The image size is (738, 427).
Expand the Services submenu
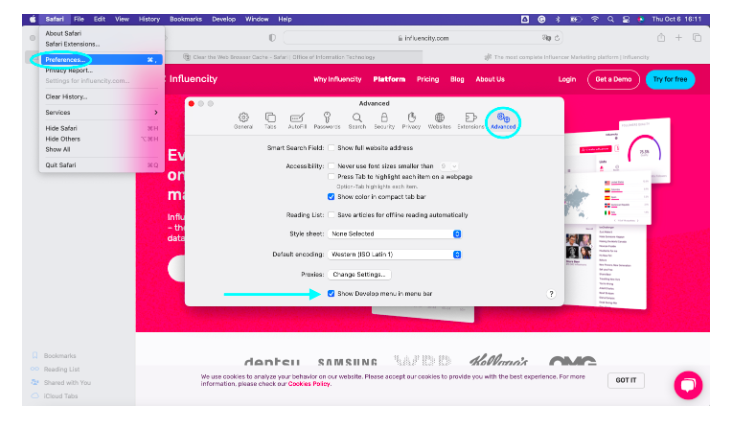coord(101,113)
